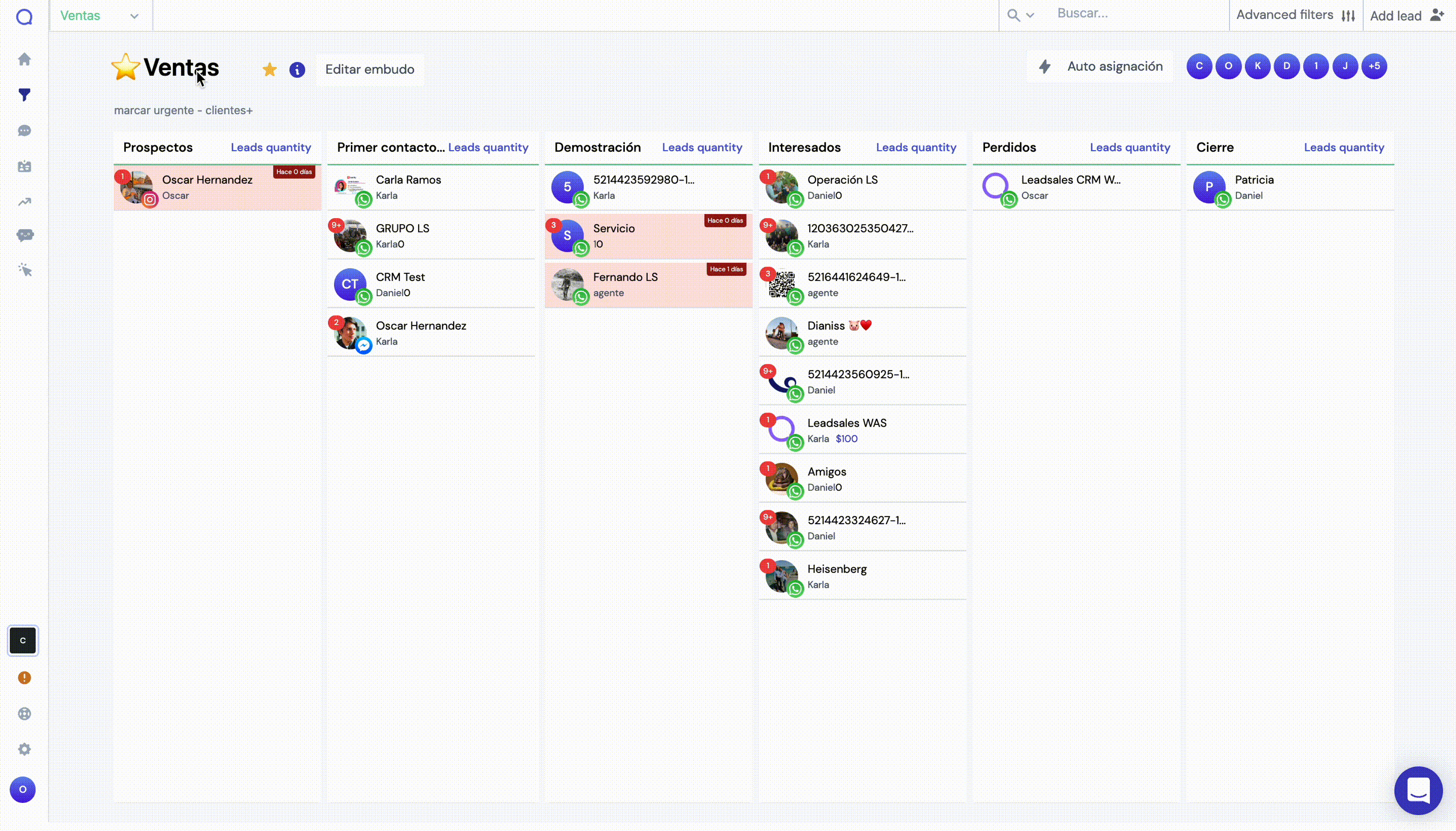The height and width of the screenshot is (831, 1456).
Task: Select agent avatar K filter
Action: point(1257,66)
